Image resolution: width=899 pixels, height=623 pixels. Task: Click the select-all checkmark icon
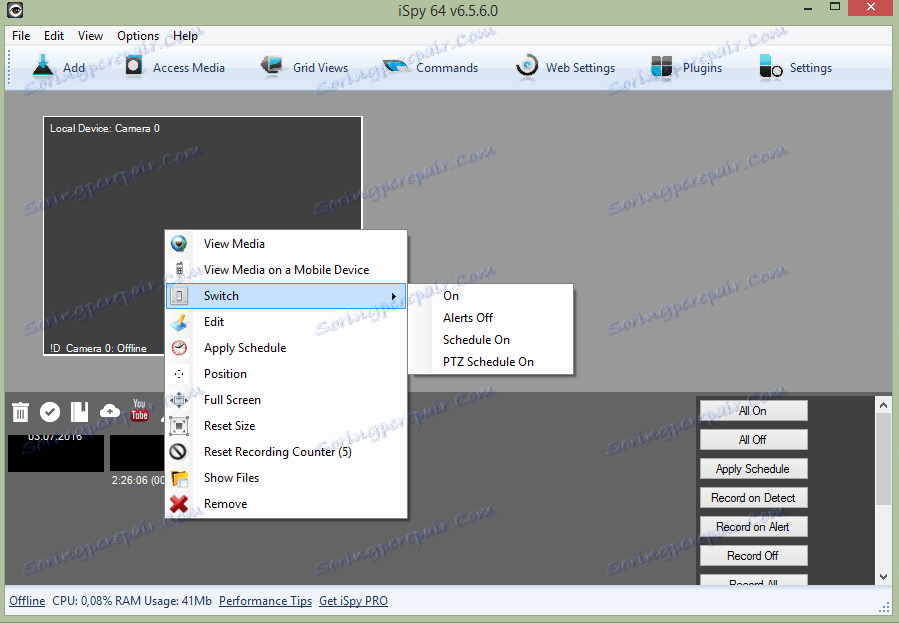(x=50, y=412)
